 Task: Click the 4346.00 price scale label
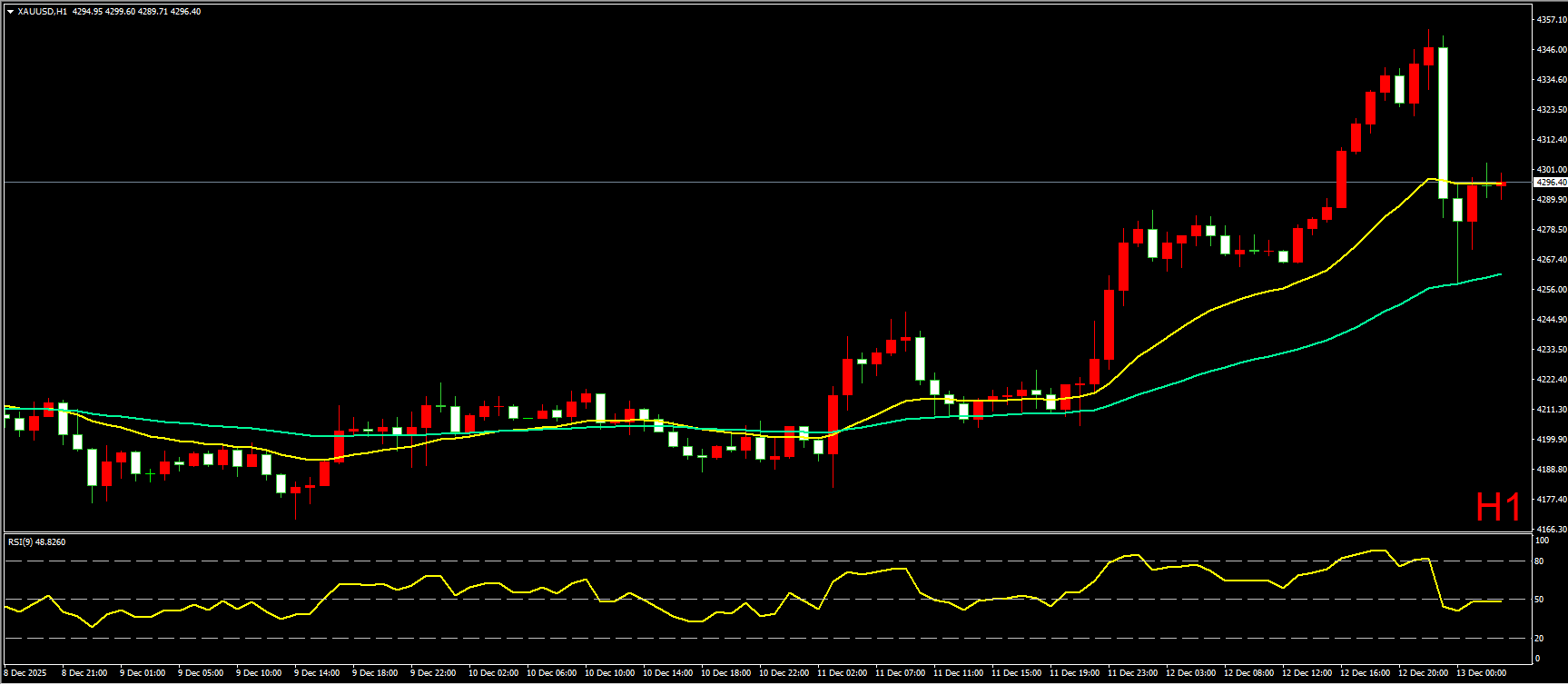click(x=1550, y=49)
